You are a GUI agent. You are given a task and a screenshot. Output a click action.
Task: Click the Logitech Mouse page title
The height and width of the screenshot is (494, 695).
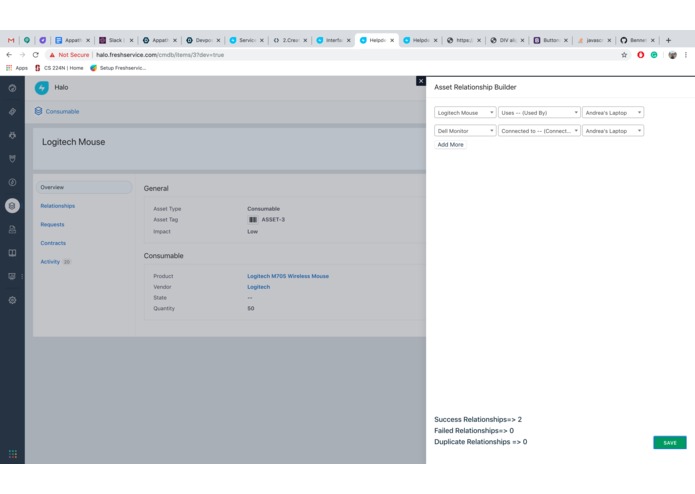pos(74,142)
